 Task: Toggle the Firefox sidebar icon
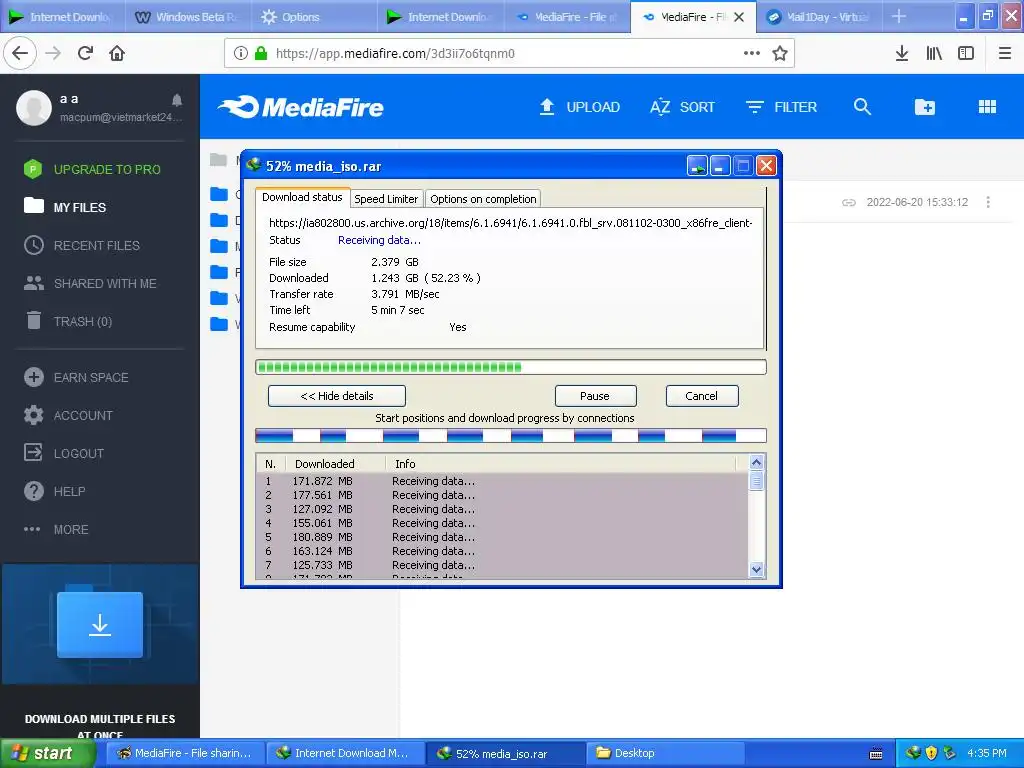coord(966,54)
